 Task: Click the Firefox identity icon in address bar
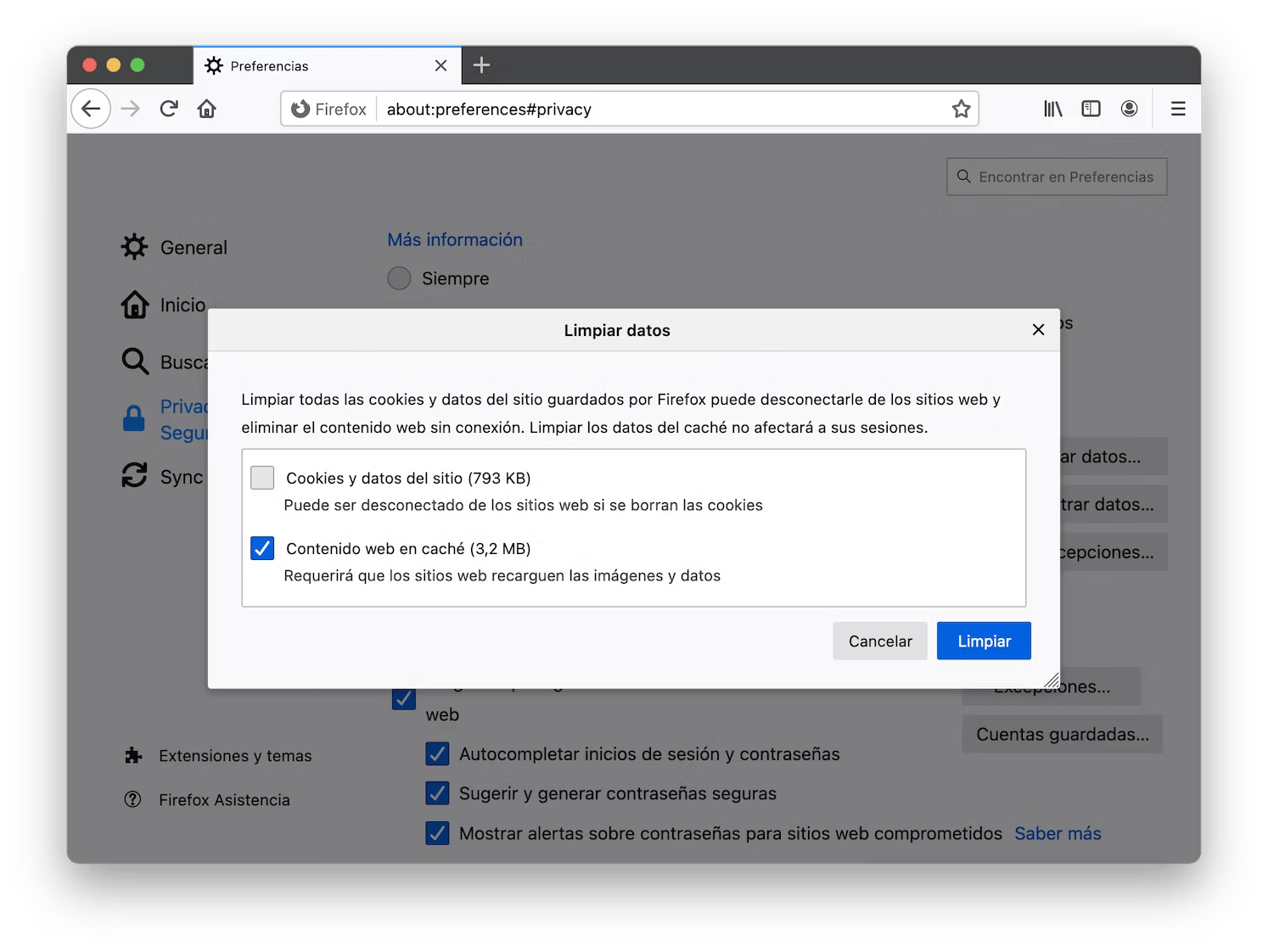coord(300,109)
